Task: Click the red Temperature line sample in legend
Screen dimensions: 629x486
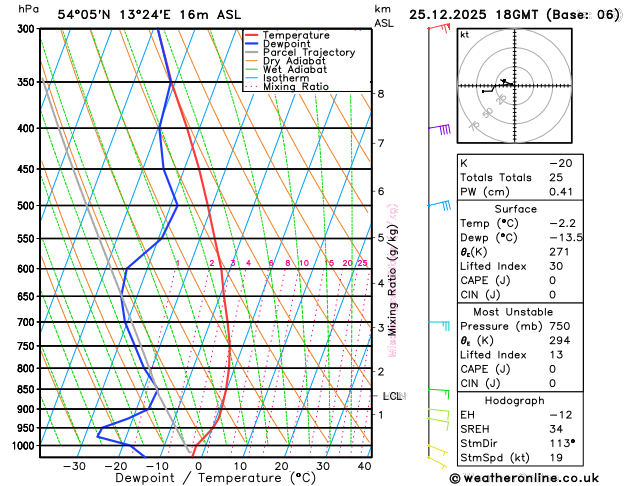Action: (x=252, y=35)
